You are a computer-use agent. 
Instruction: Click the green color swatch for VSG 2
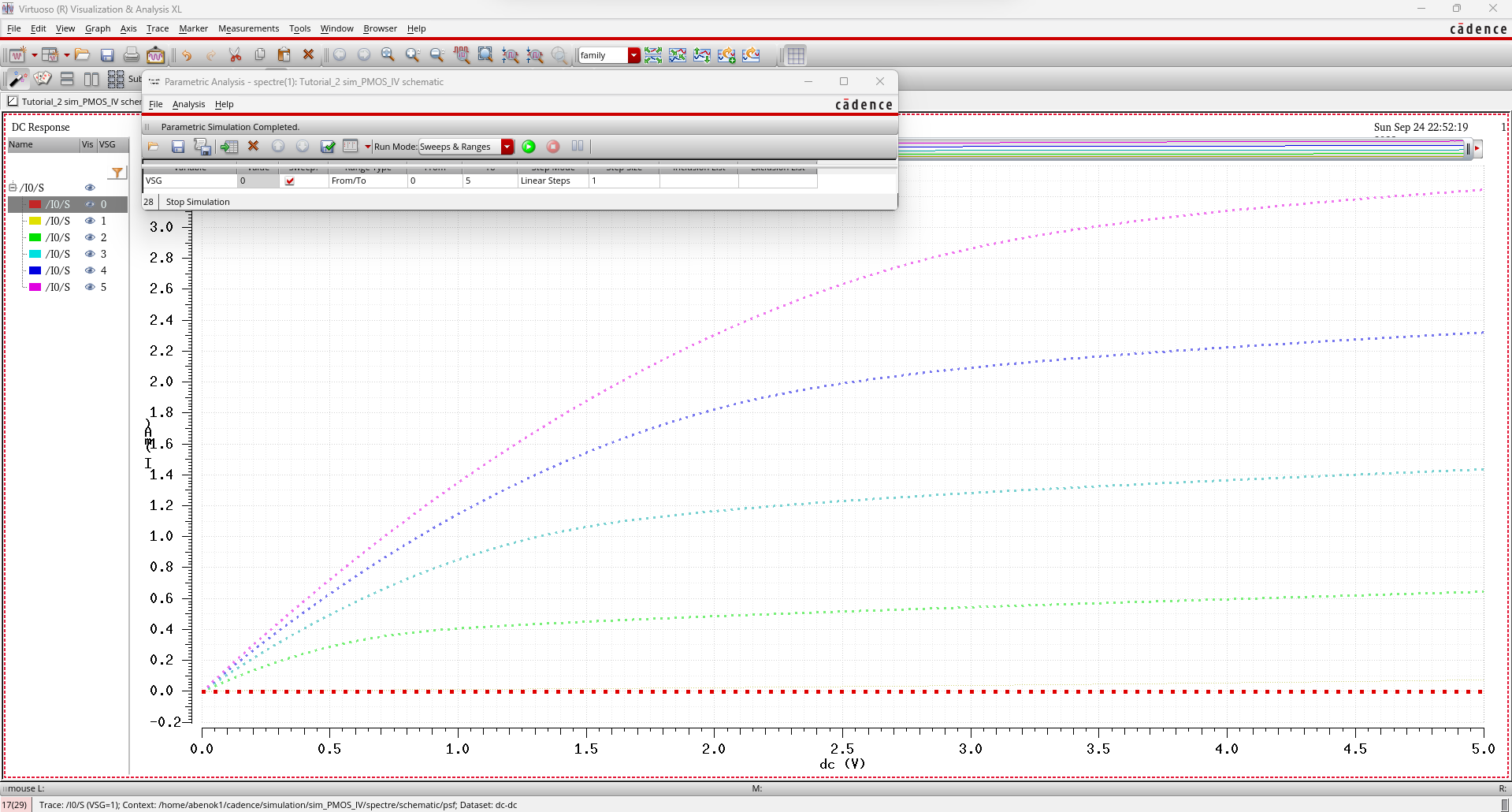coord(35,237)
